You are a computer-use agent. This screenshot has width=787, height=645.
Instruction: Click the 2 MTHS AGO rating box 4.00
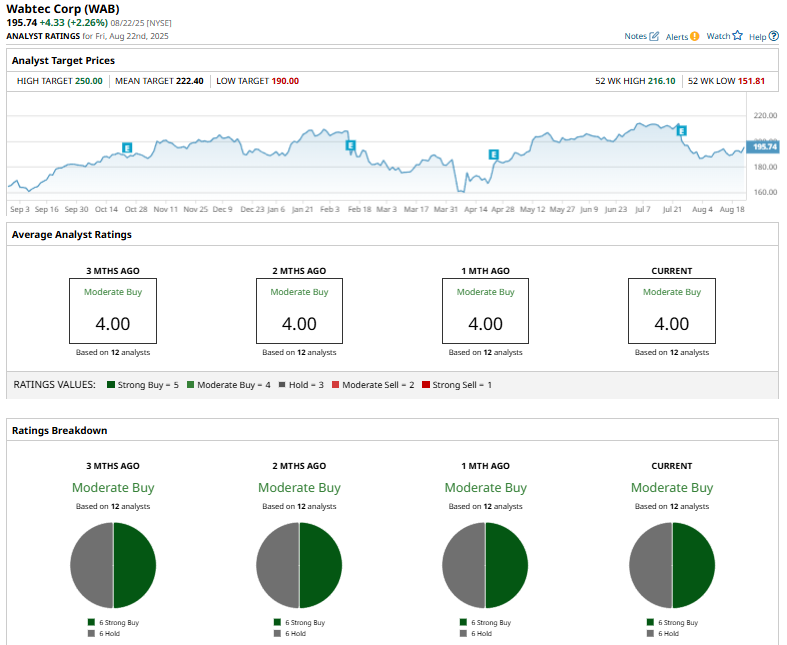tap(299, 311)
